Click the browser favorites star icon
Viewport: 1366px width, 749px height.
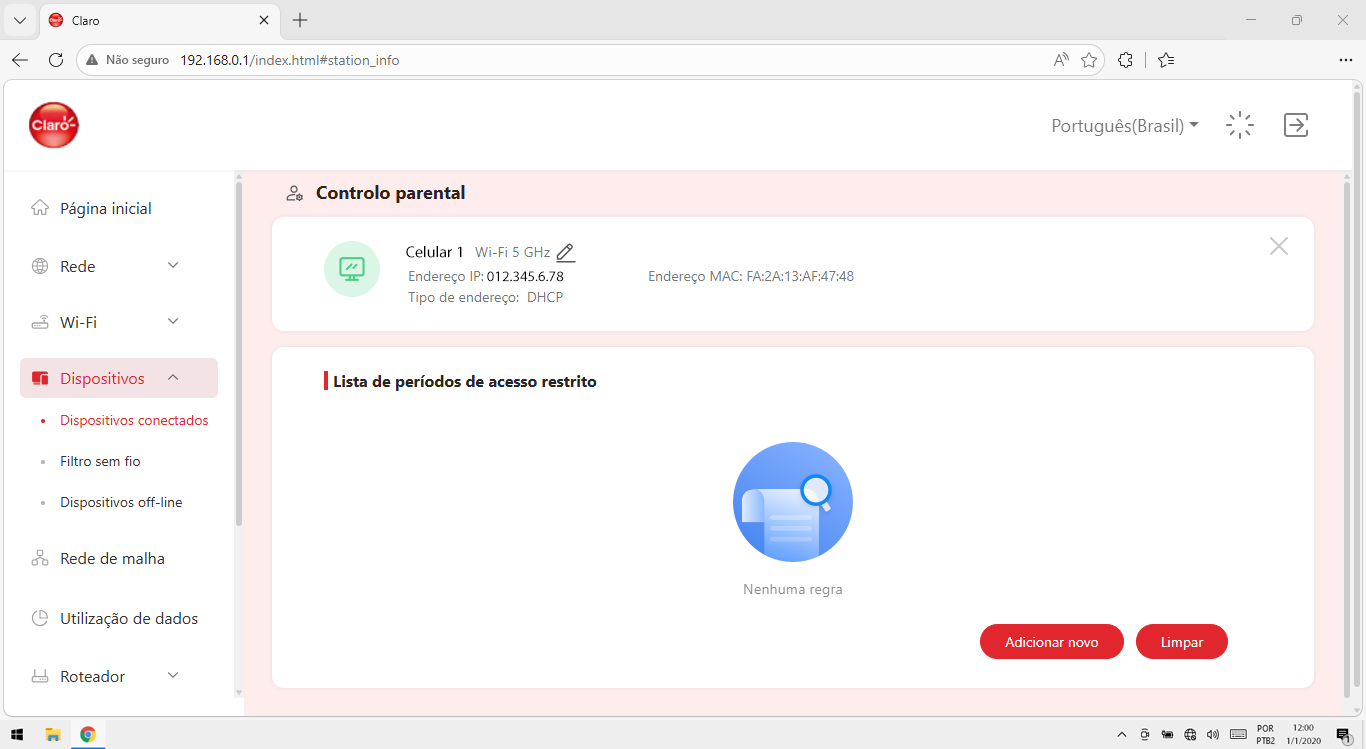click(x=1089, y=60)
